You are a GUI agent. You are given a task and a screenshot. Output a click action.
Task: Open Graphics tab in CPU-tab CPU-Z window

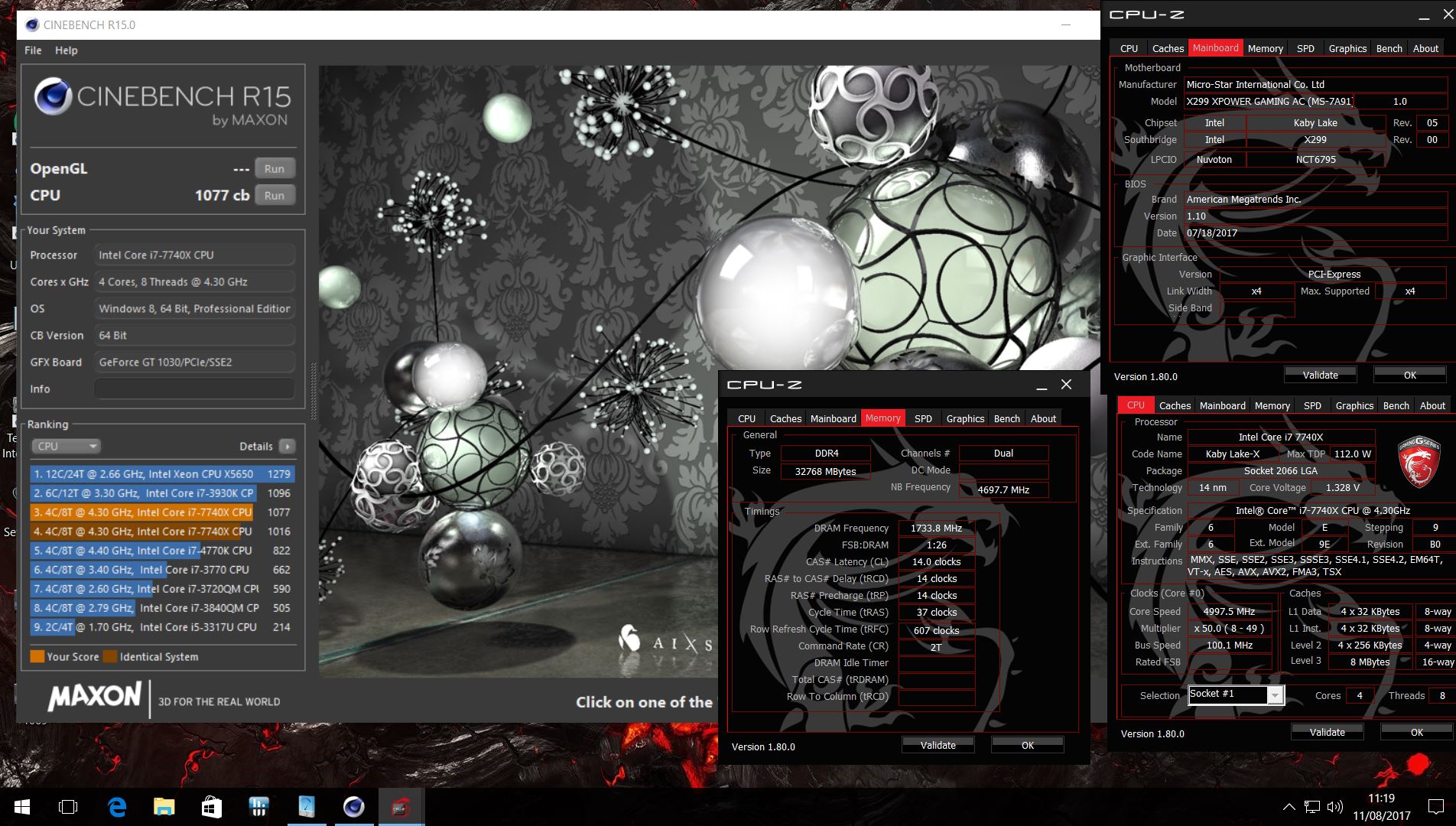click(1354, 405)
